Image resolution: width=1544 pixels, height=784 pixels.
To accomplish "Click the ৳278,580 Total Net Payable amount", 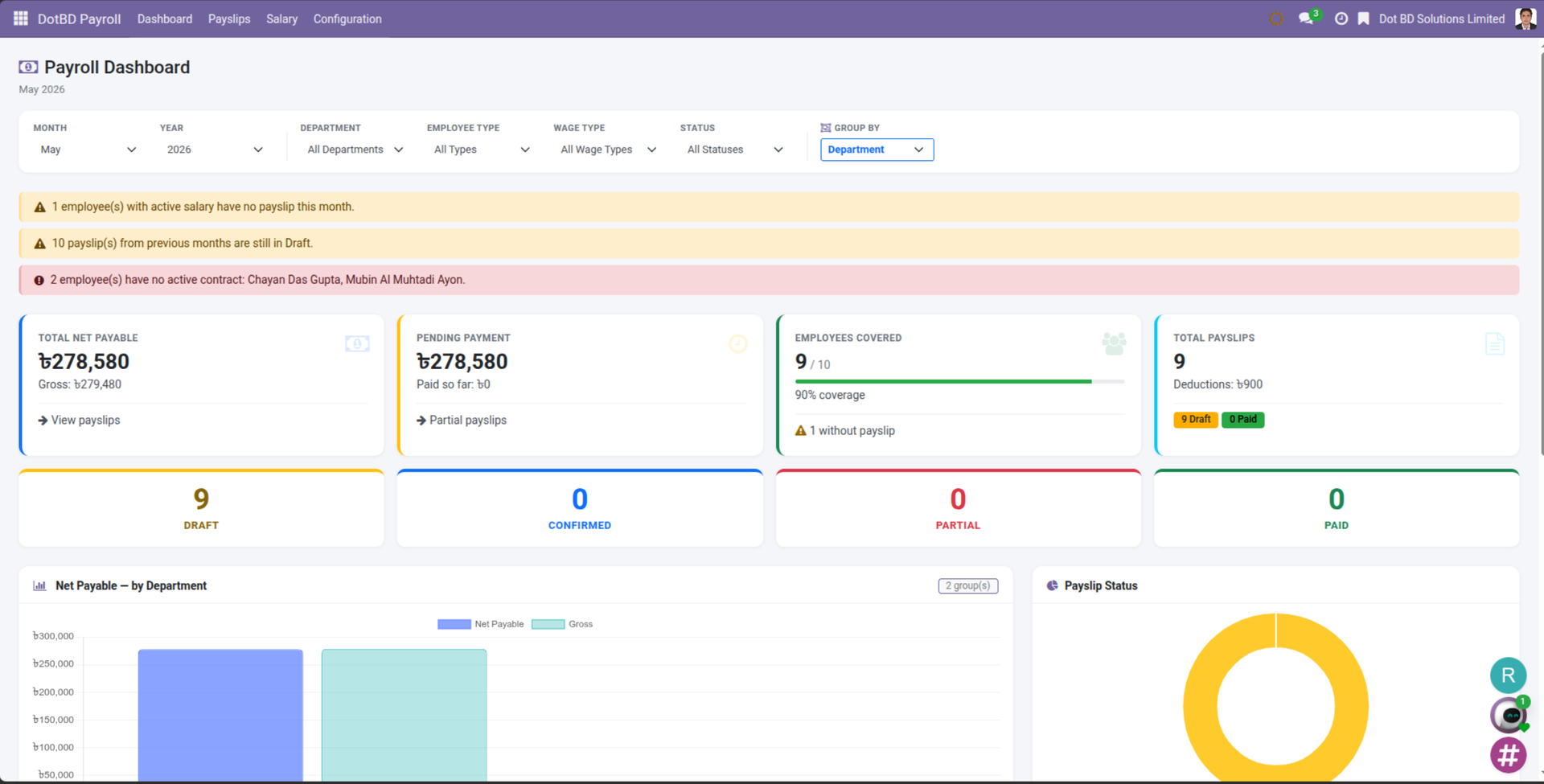I will point(84,362).
